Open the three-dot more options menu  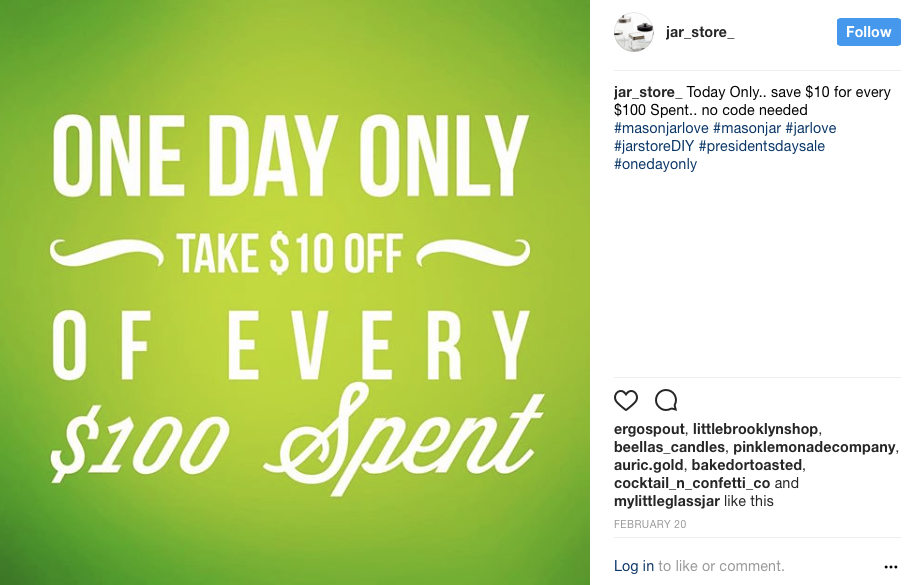(891, 567)
